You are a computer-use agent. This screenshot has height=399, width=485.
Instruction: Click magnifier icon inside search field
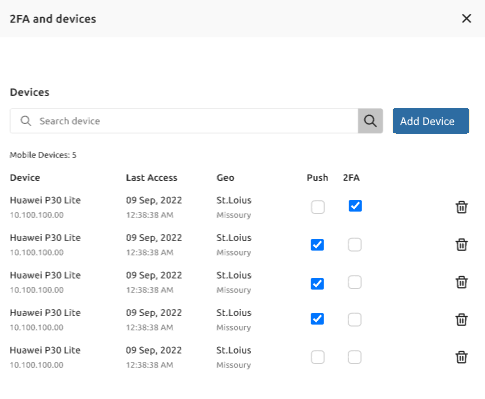click(26, 121)
